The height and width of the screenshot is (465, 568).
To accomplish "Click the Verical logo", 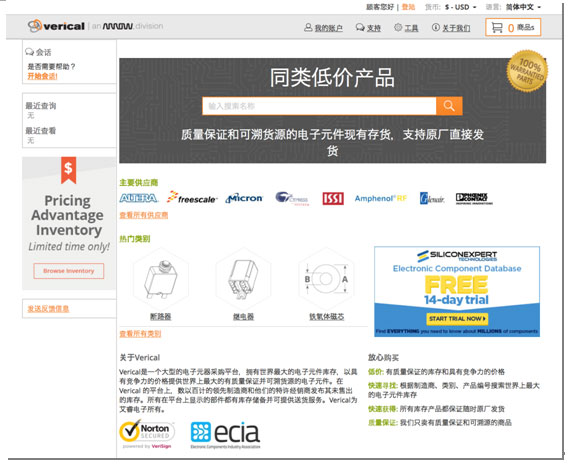I will pos(57,26).
